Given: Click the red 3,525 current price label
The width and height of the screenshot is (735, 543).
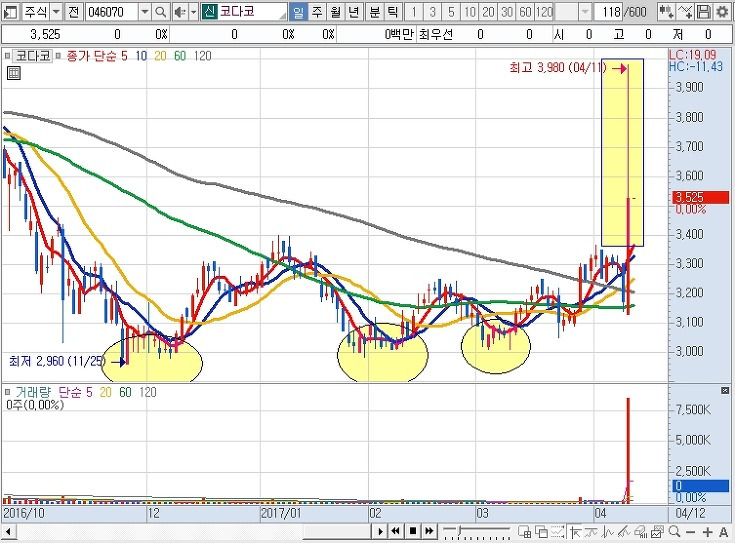Looking at the screenshot, I should pos(701,197).
